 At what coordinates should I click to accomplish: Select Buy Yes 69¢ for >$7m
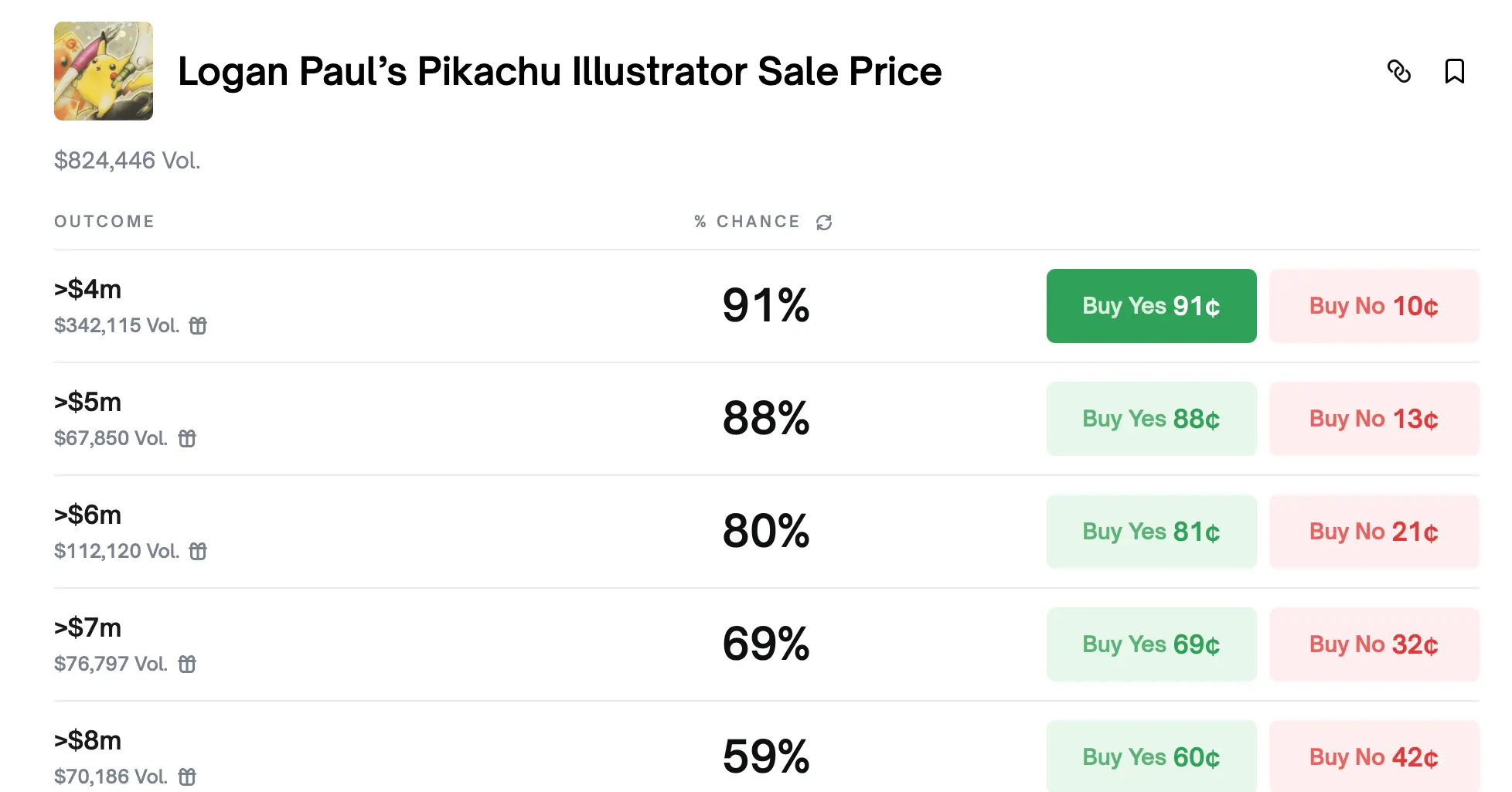(1151, 644)
